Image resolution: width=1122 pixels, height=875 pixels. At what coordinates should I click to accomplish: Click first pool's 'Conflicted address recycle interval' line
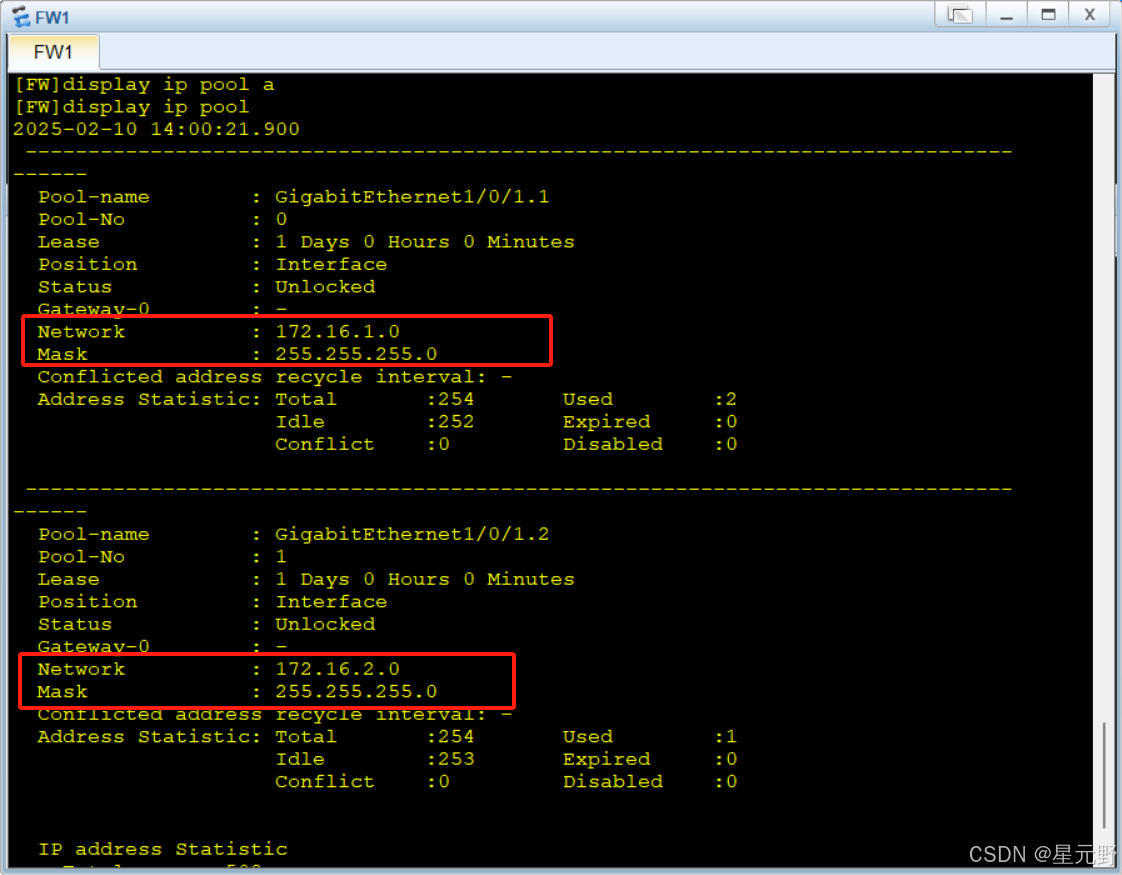275,377
